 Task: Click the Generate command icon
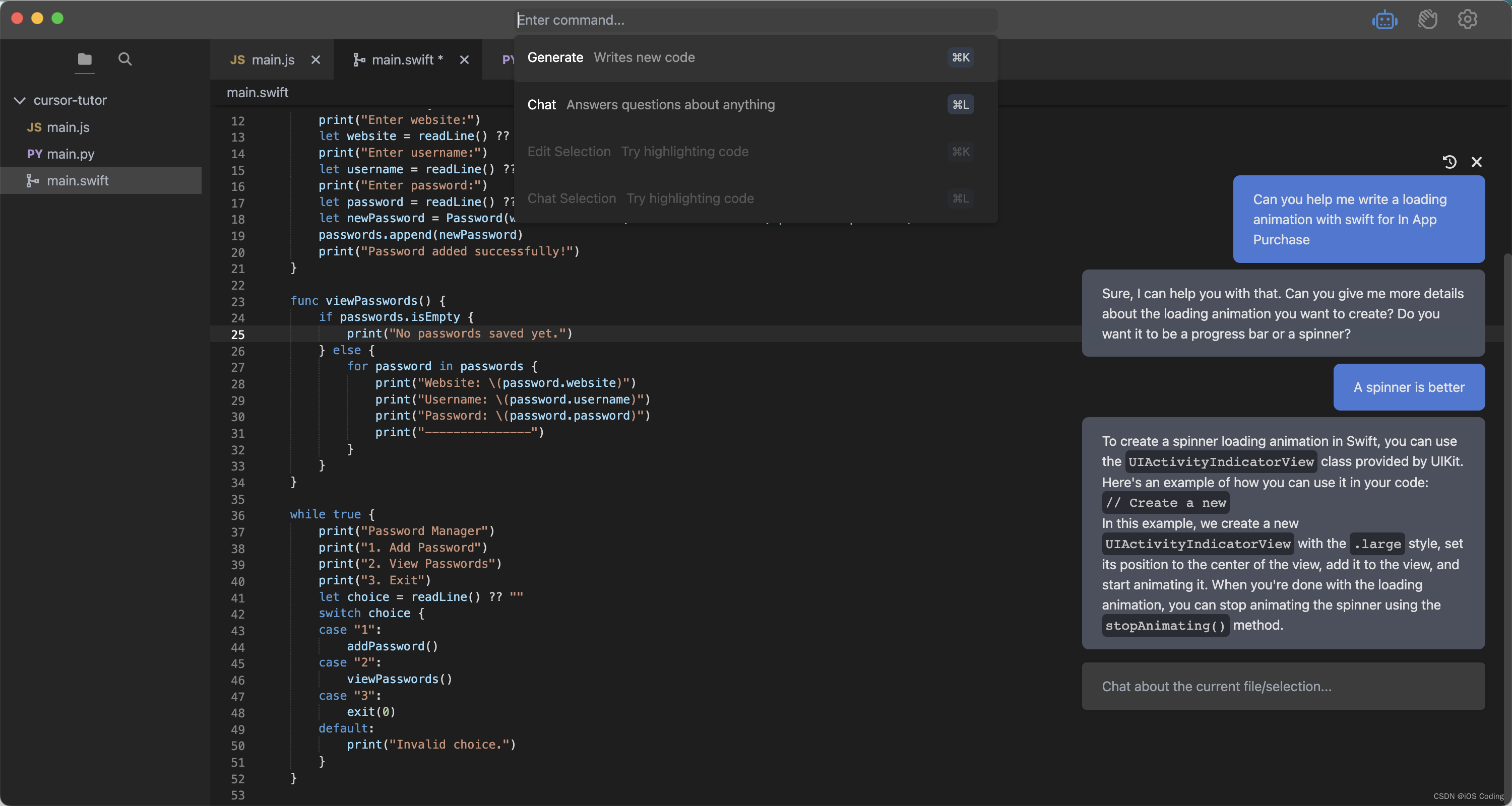tap(958, 57)
